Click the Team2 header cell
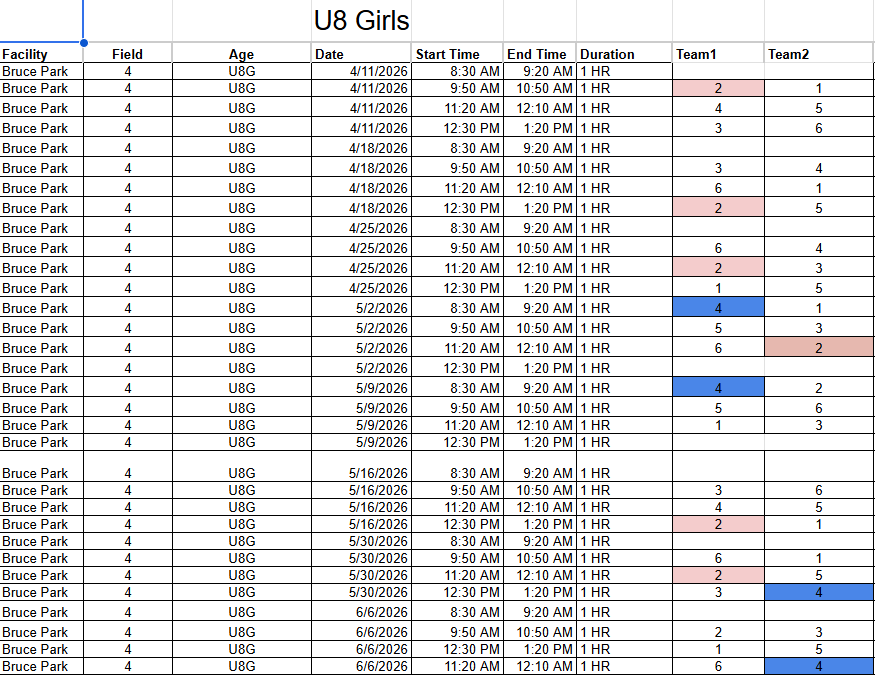 (x=818, y=54)
